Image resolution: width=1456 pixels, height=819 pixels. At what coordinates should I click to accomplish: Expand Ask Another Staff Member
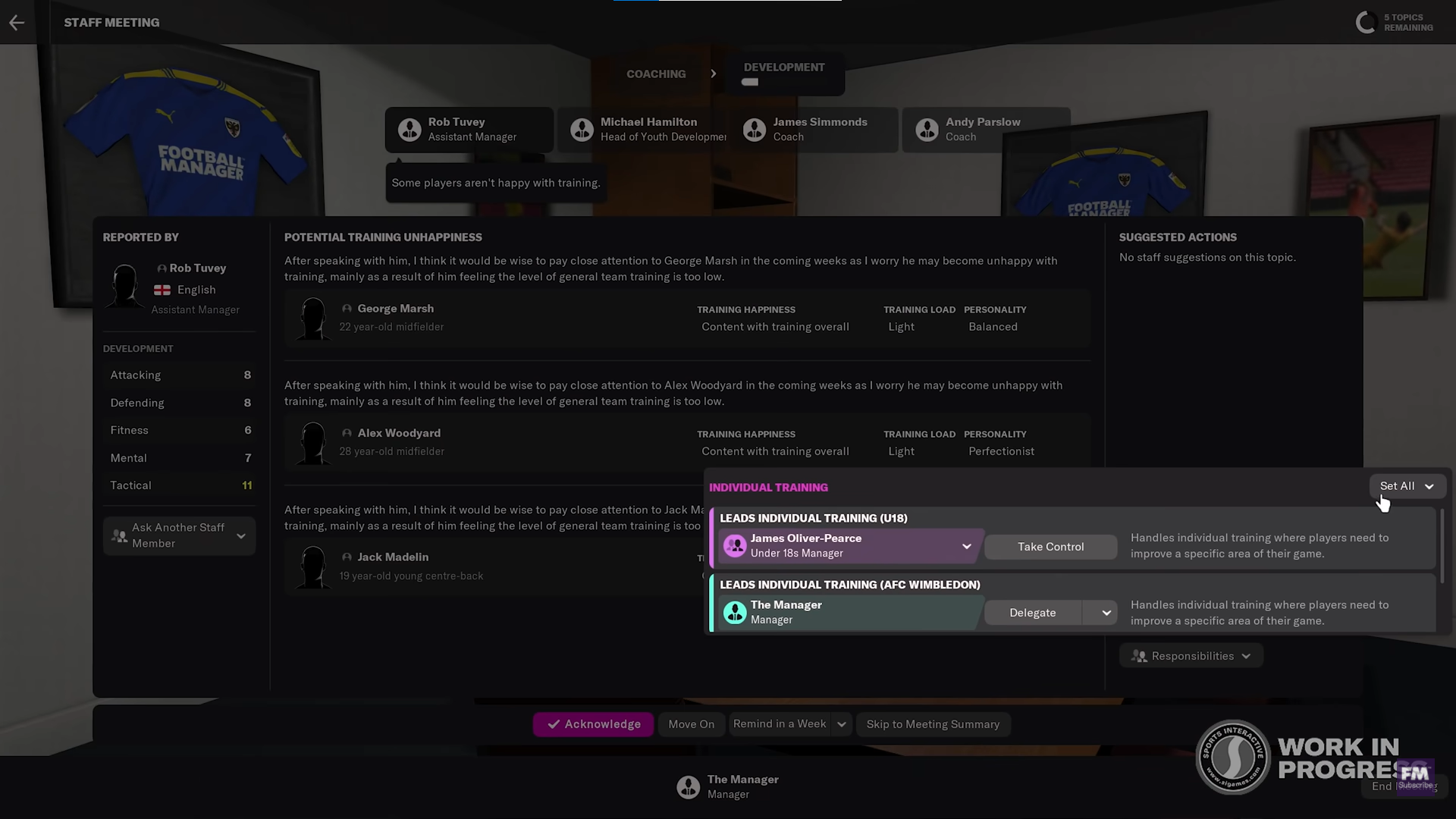pyautogui.click(x=179, y=535)
